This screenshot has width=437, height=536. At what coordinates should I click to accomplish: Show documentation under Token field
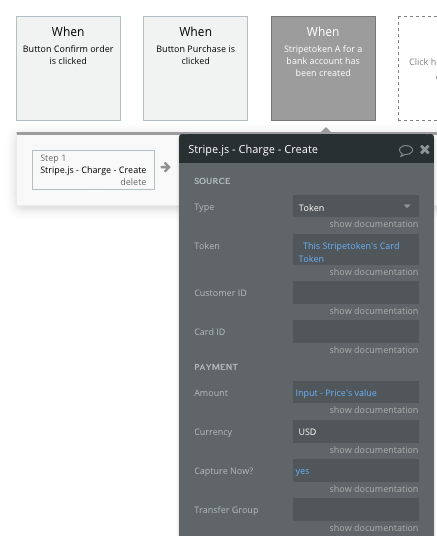coord(373,272)
